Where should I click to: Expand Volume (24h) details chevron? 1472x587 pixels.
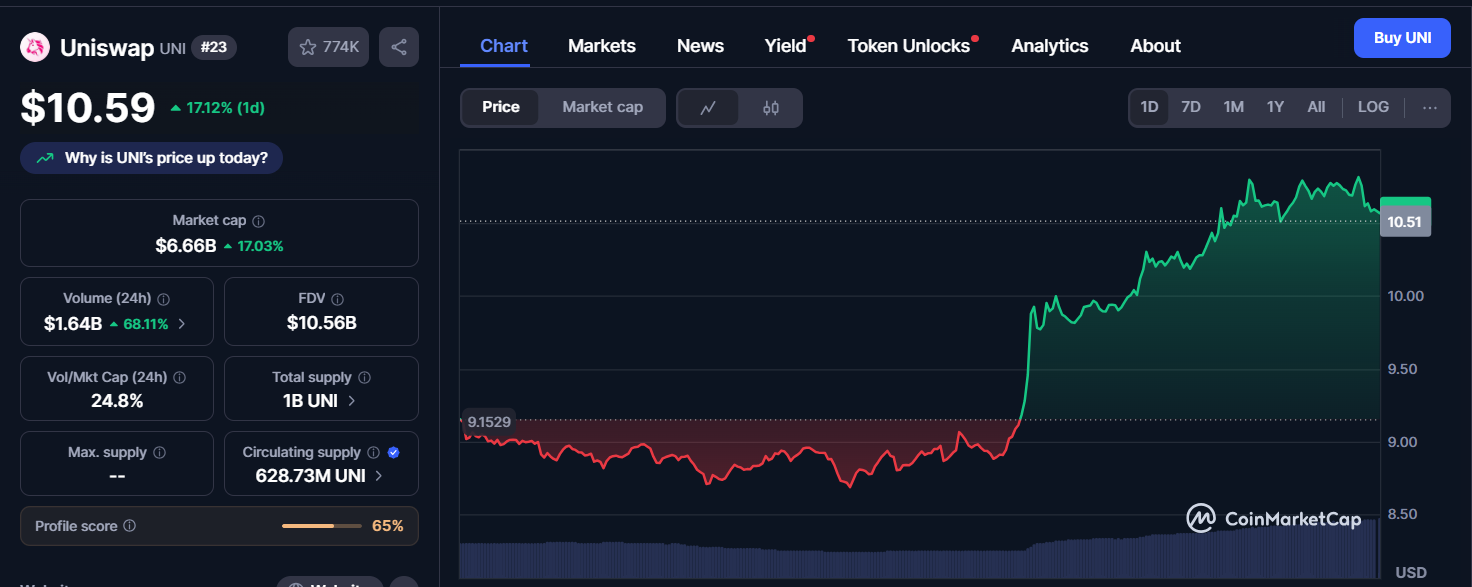point(181,324)
